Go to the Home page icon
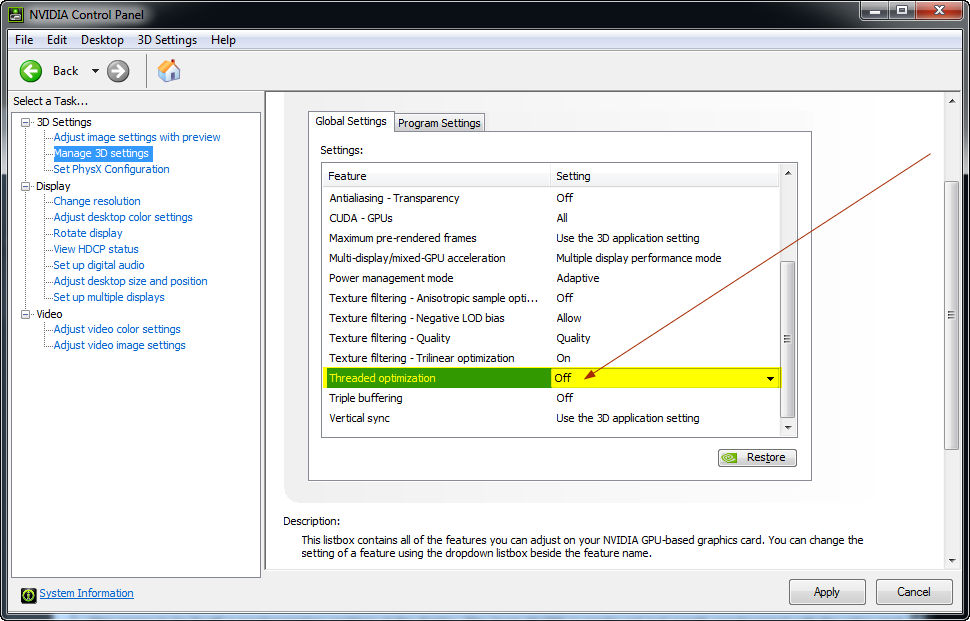The image size is (970, 621). pos(169,71)
